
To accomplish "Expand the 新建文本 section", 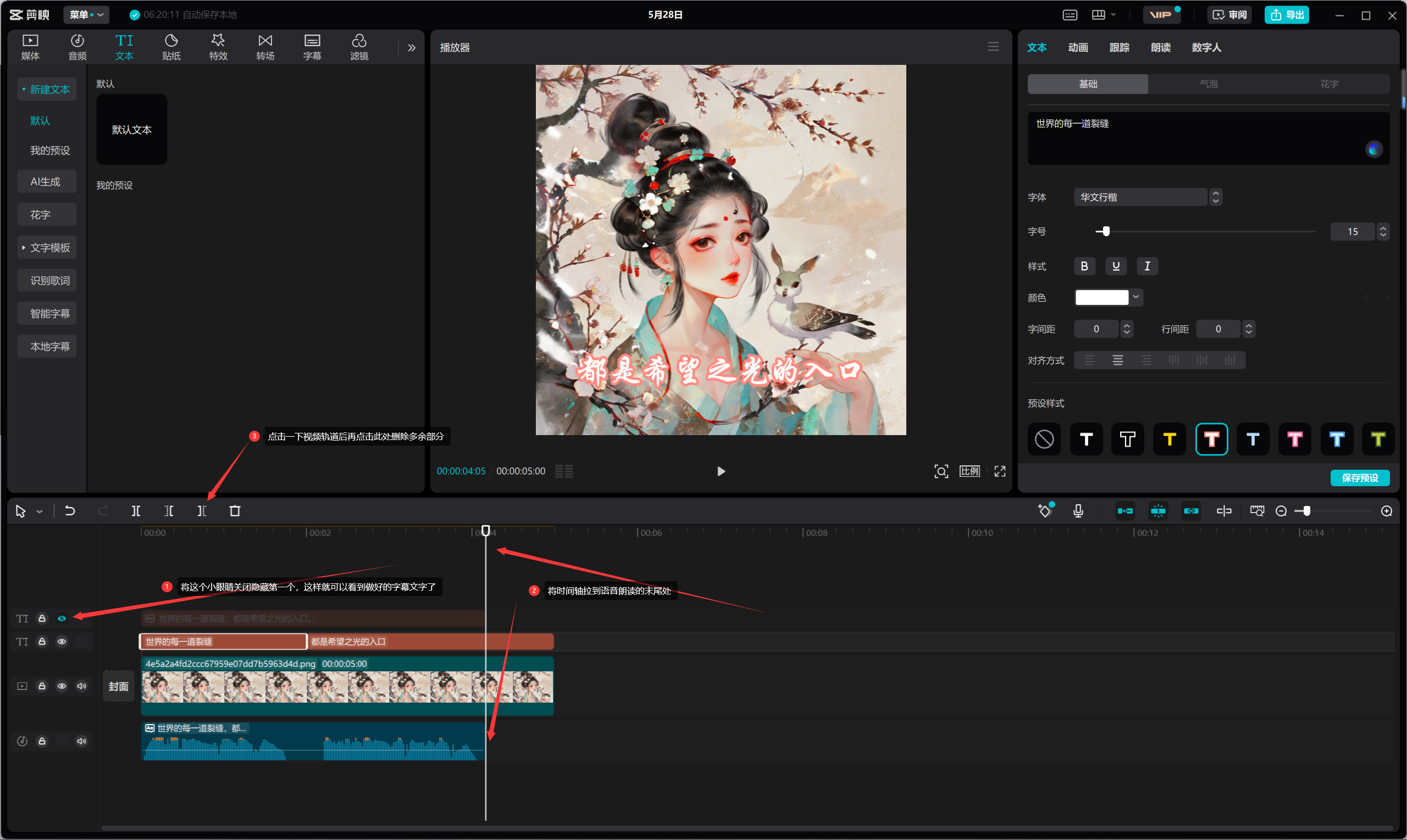I will (x=46, y=90).
